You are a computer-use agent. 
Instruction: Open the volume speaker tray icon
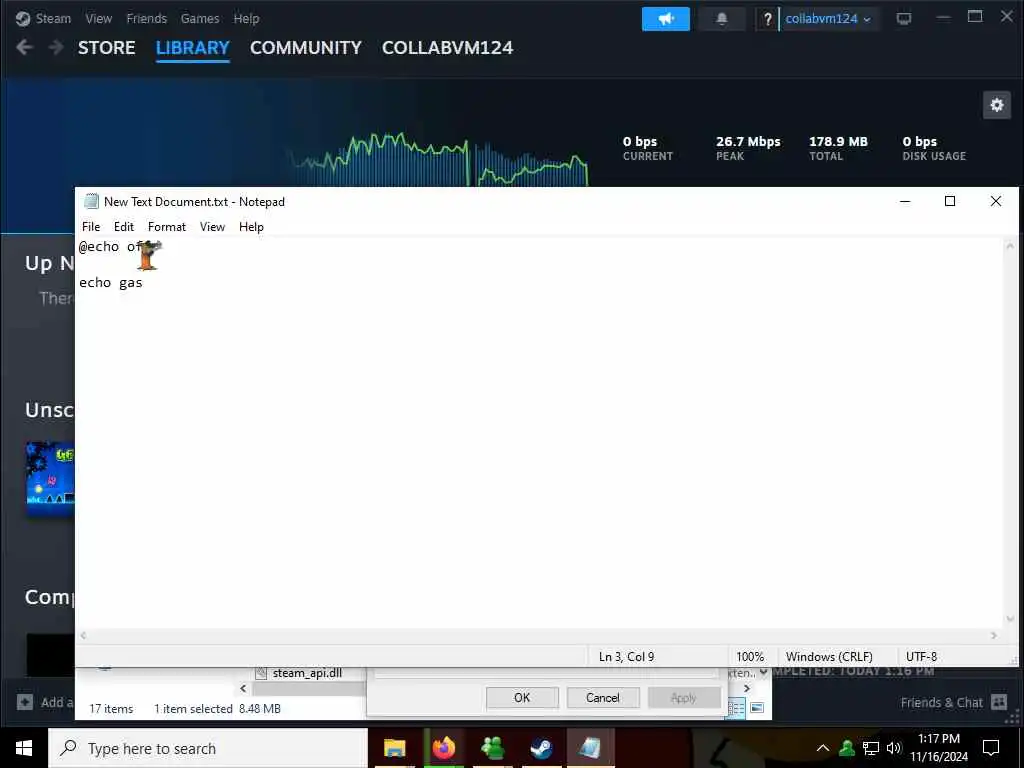894,748
